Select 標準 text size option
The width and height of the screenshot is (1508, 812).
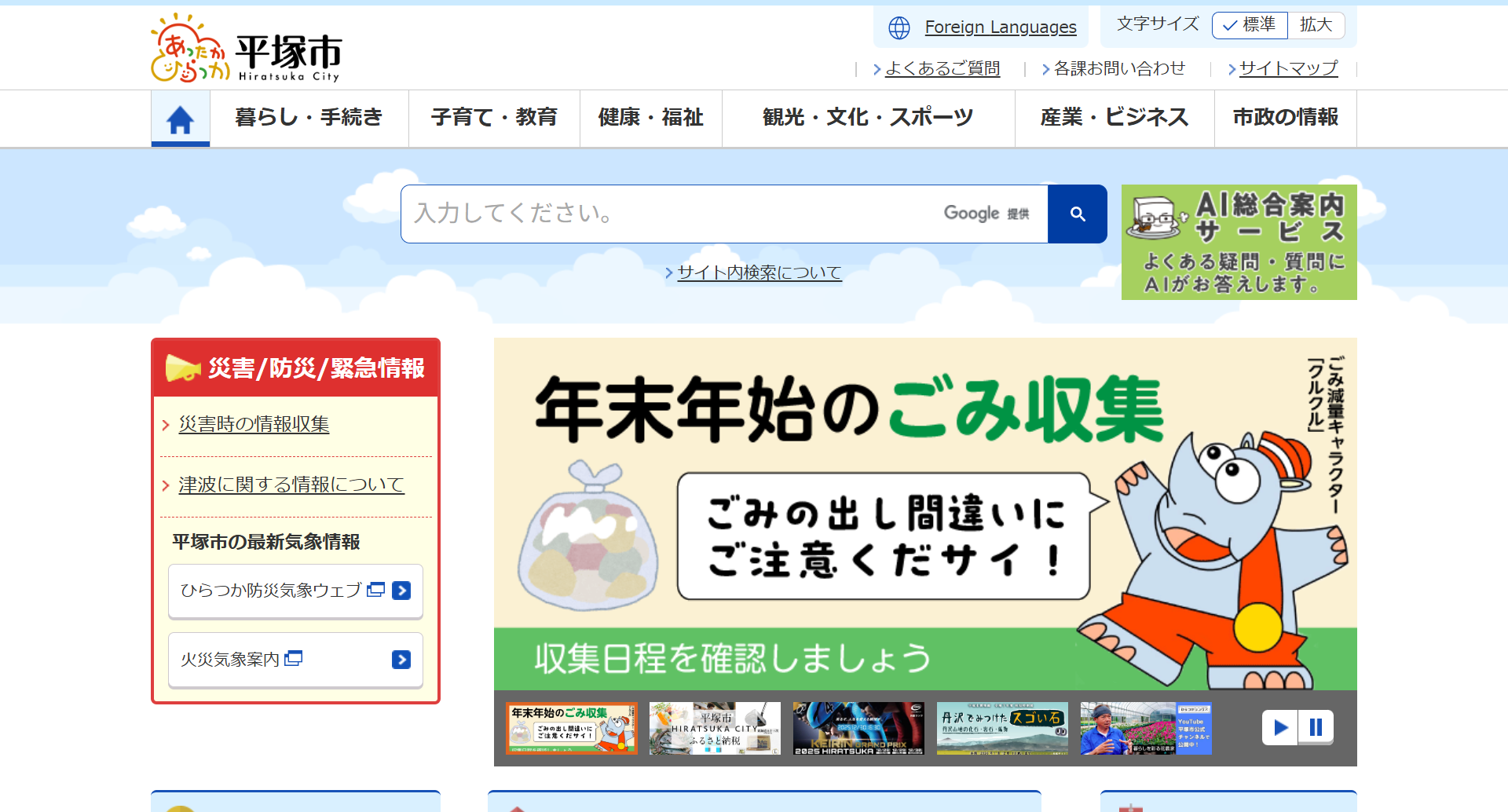click(x=1250, y=25)
